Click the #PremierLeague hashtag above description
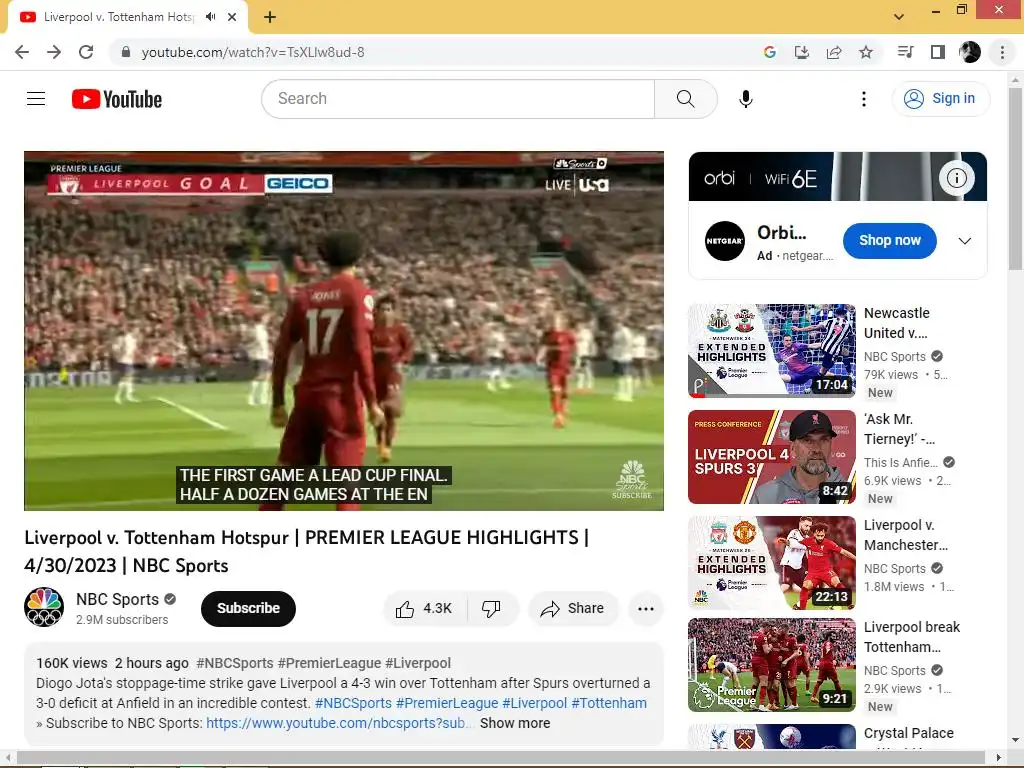 (x=329, y=663)
